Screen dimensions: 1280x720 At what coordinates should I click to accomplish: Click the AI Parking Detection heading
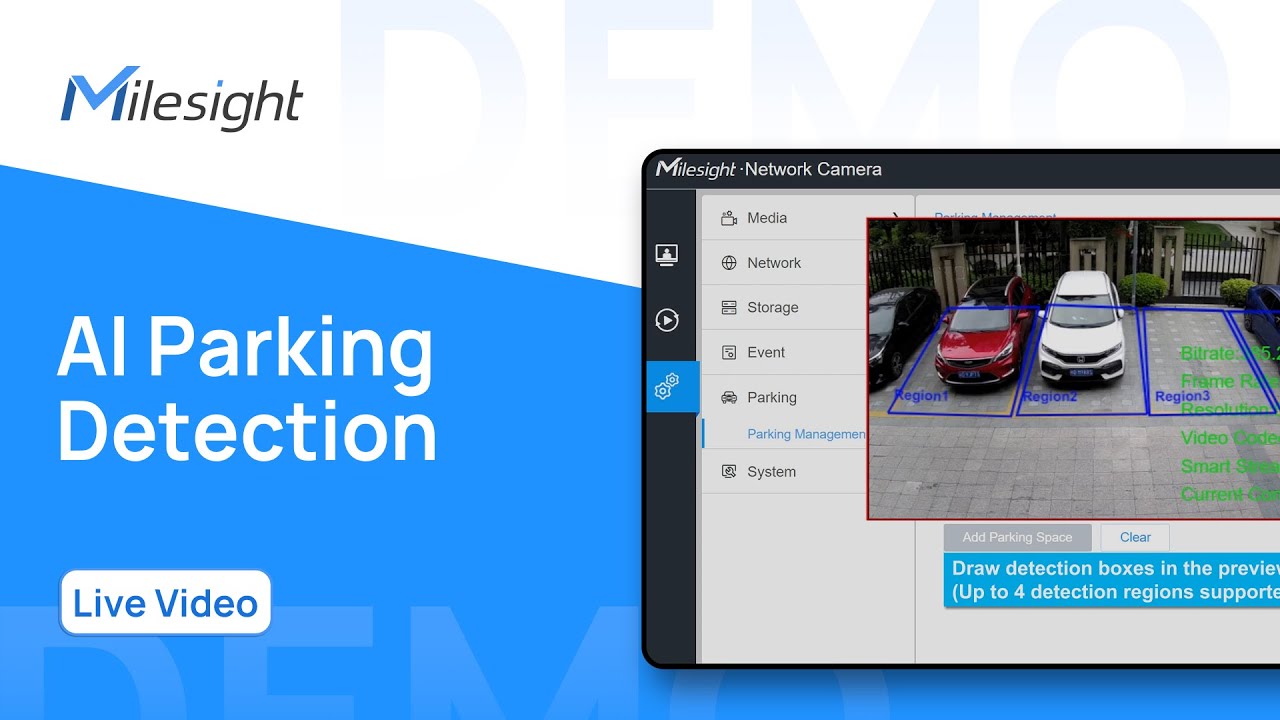tap(247, 388)
